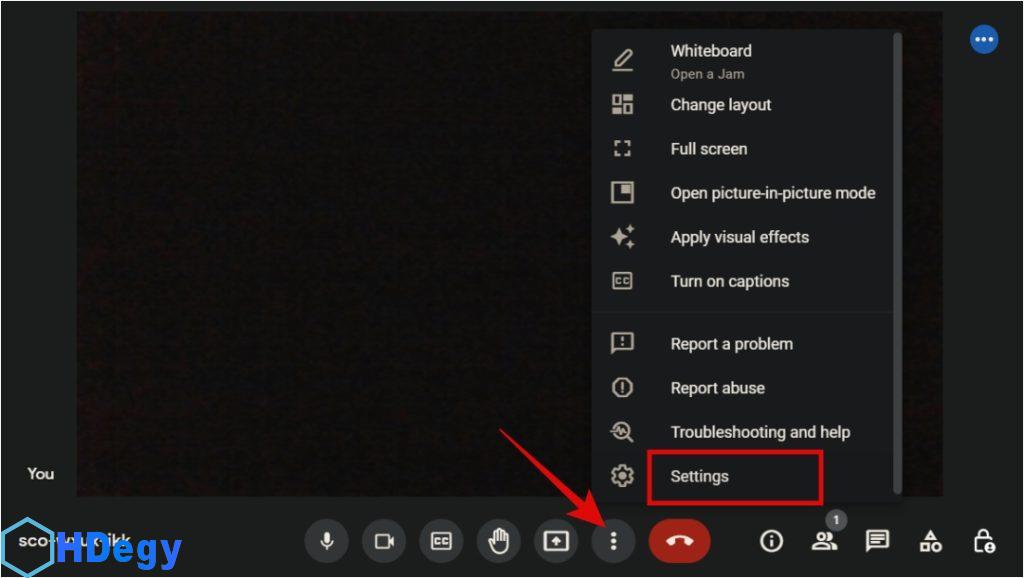This screenshot has height=578, width=1024.
Task: Click the Present now screen share icon
Action: point(555,541)
